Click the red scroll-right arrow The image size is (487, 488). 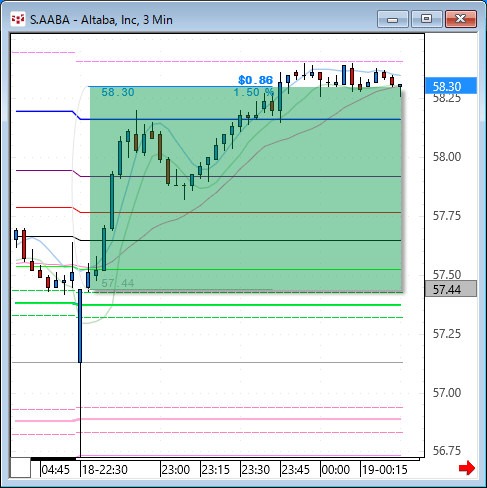tap(467, 468)
